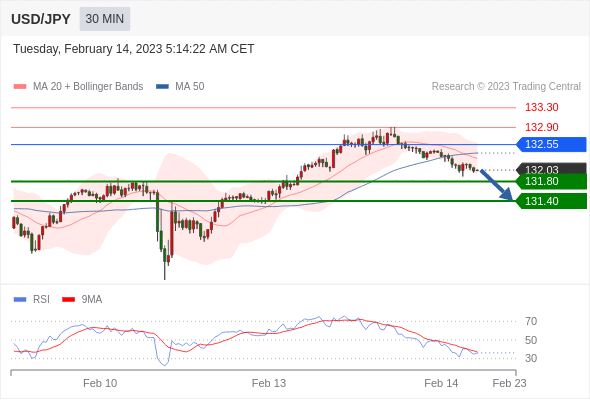Click the green 131.40 support price tag
The image size is (590, 400).
point(551,201)
